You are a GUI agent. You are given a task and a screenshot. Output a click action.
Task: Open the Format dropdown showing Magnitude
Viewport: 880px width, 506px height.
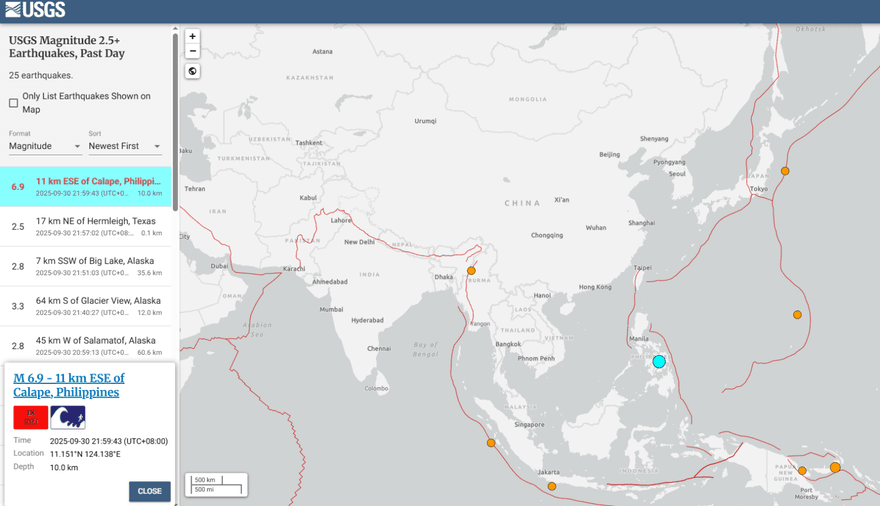pos(45,146)
